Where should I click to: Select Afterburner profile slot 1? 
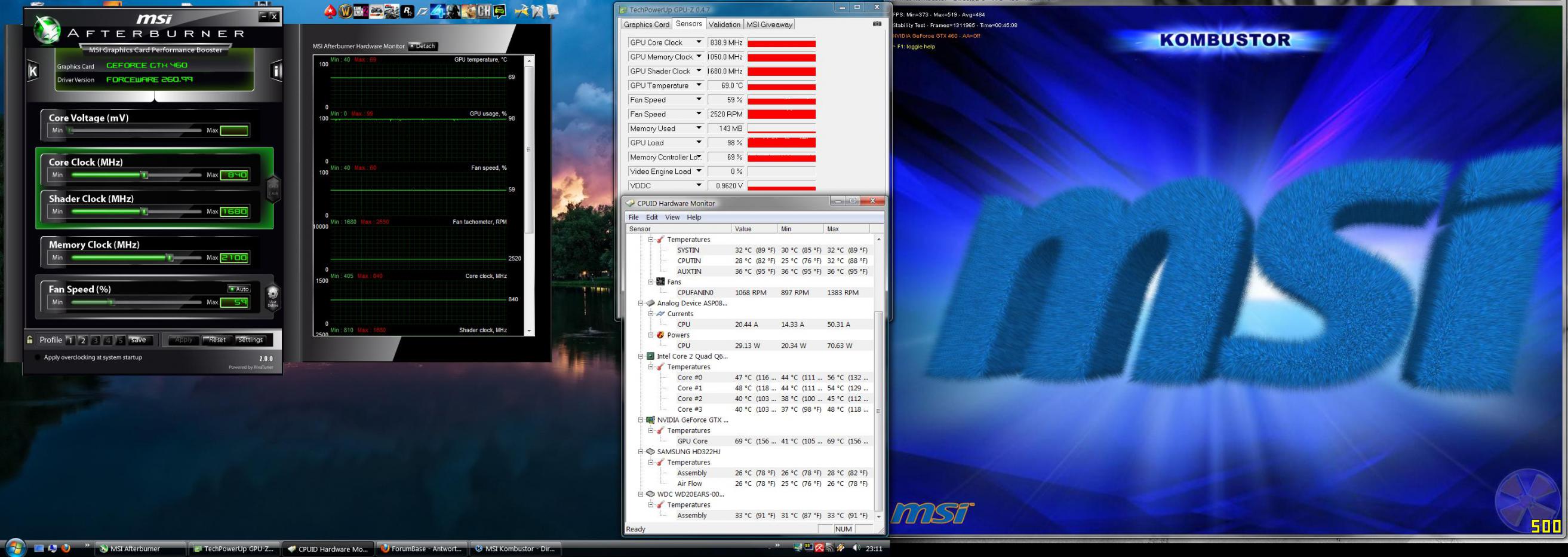70,340
